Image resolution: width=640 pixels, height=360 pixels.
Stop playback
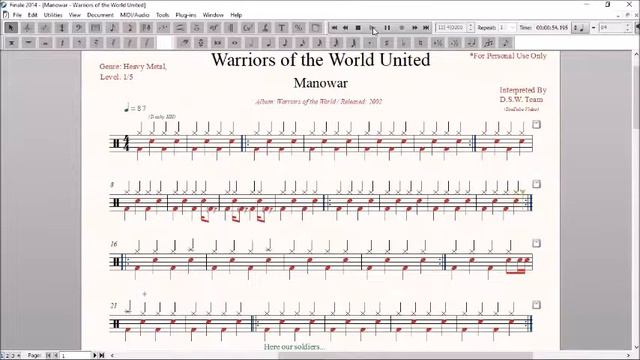tap(358, 28)
